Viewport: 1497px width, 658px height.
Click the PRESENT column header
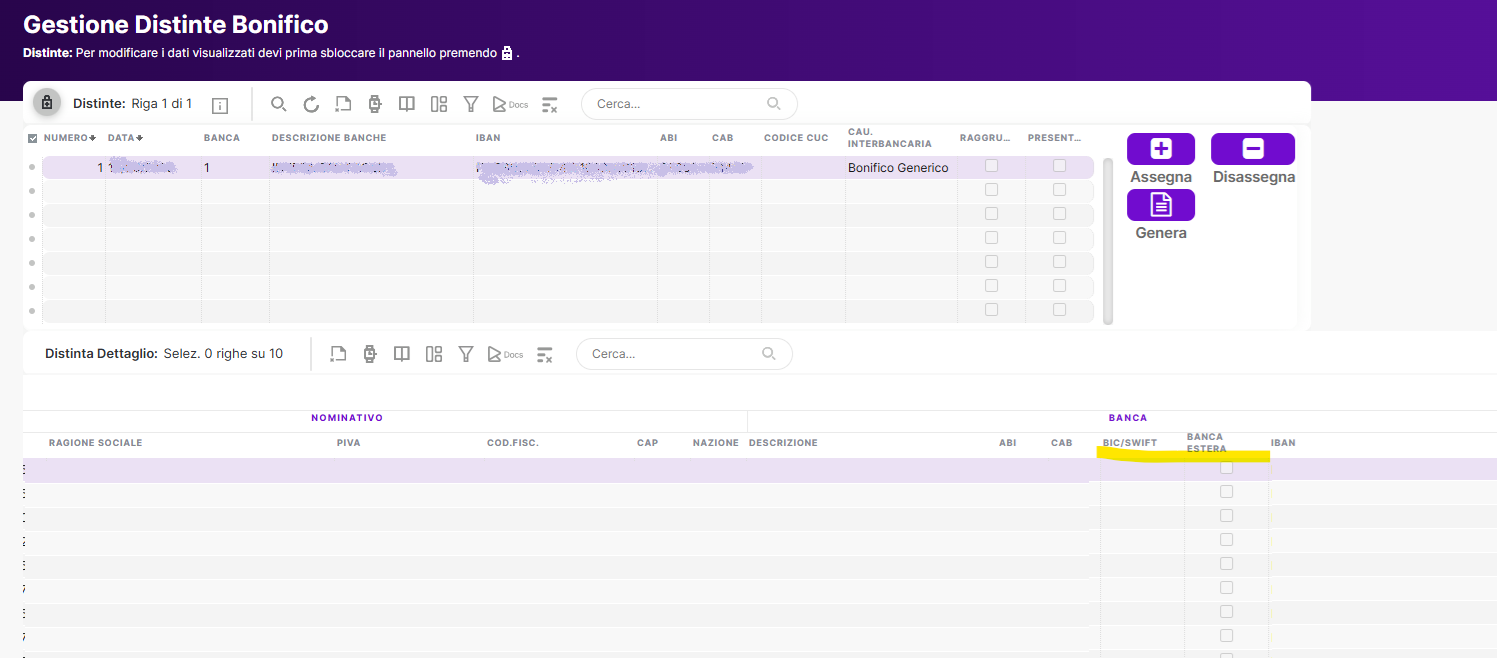1054,138
